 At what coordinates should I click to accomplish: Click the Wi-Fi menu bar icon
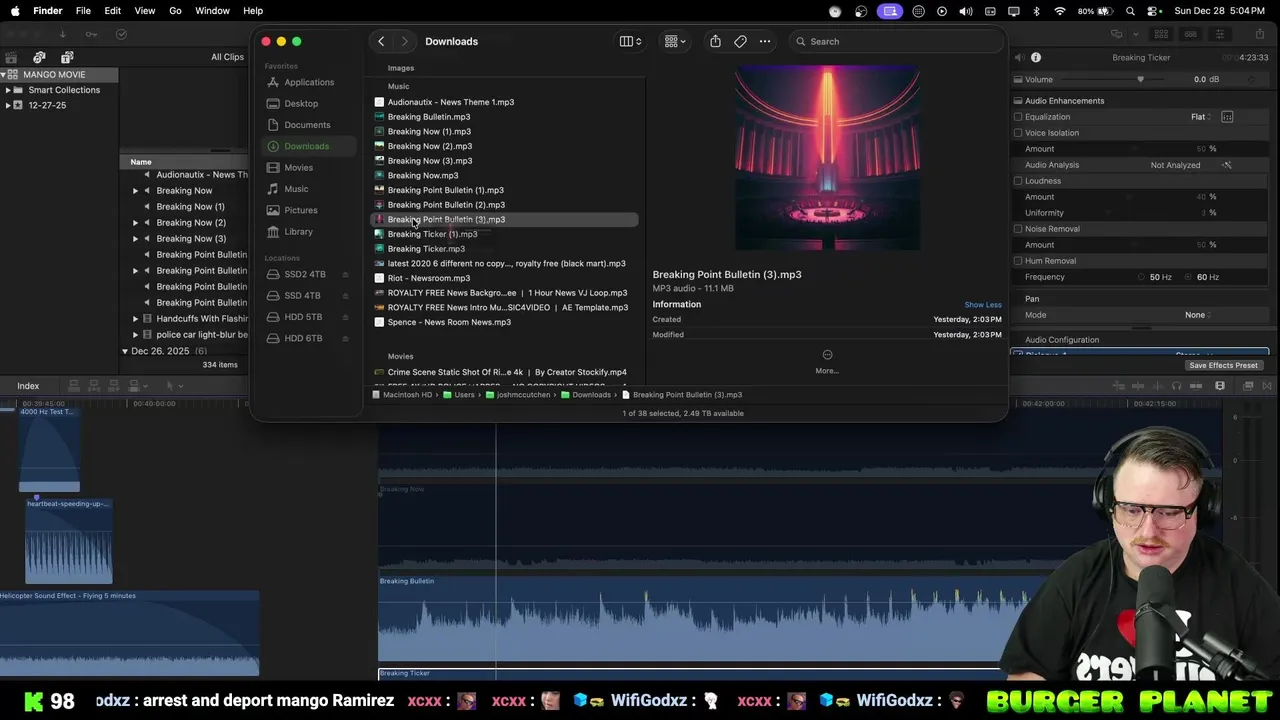(x=1060, y=11)
